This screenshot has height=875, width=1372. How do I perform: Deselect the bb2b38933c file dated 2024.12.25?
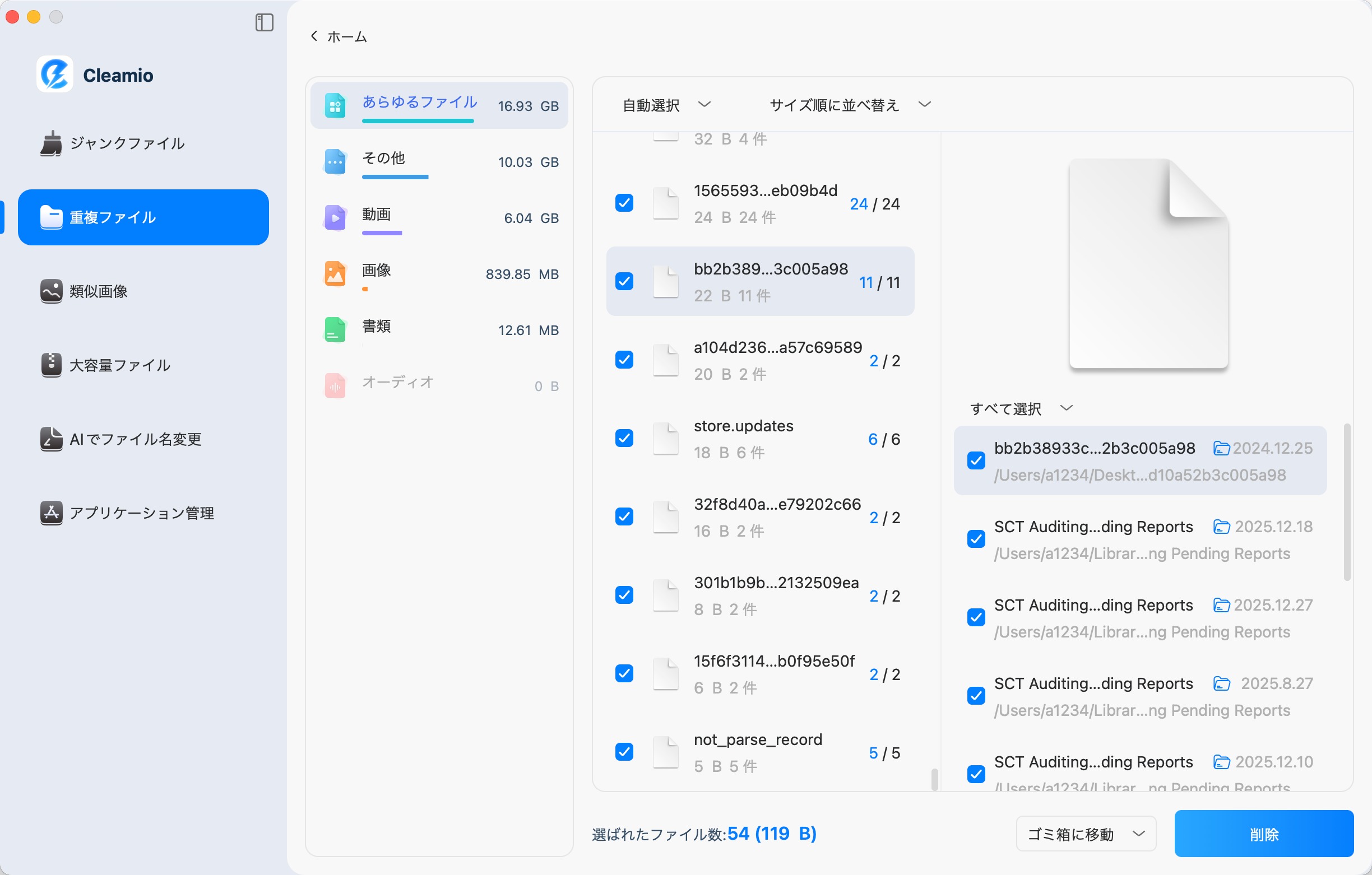click(976, 460)
